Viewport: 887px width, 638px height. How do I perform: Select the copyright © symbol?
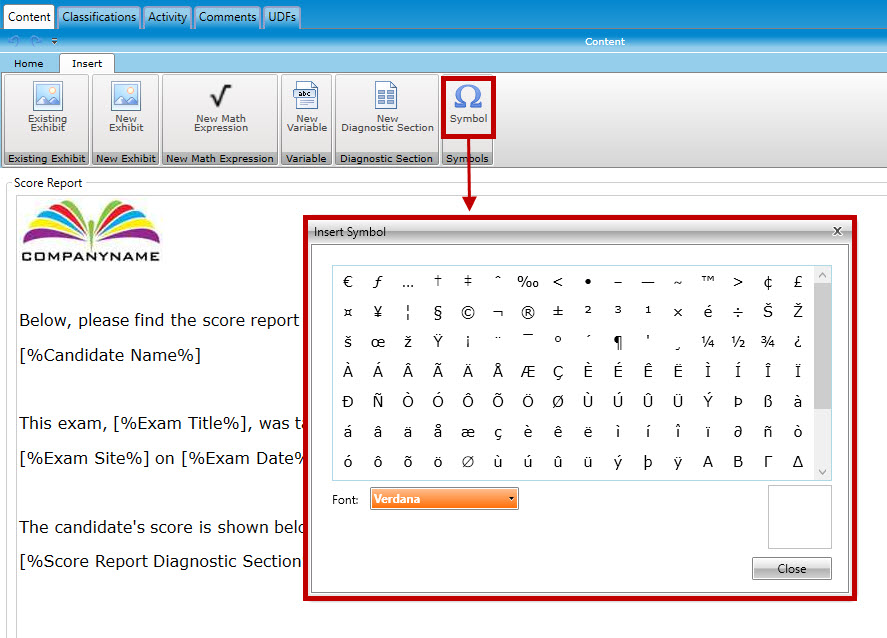click(x=467, y=312)
